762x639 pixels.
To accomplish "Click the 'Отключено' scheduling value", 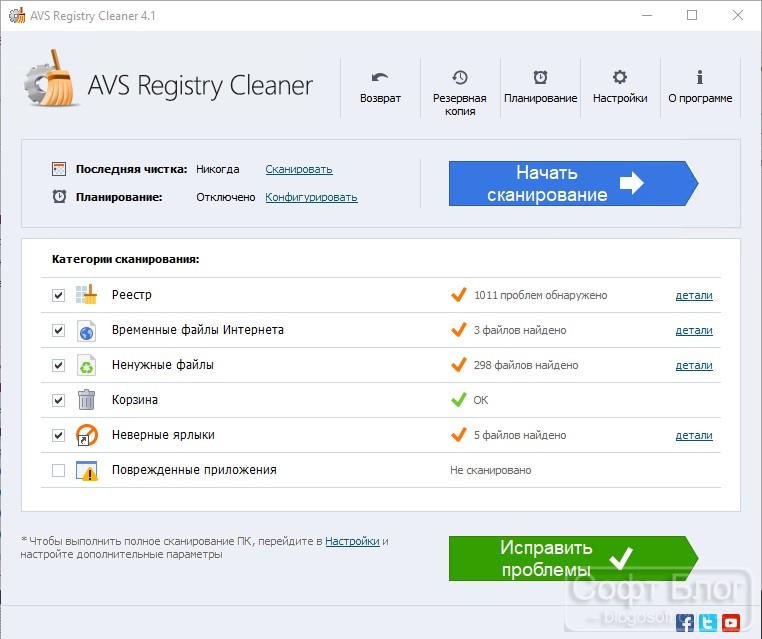I will click(x=225, y=197).
